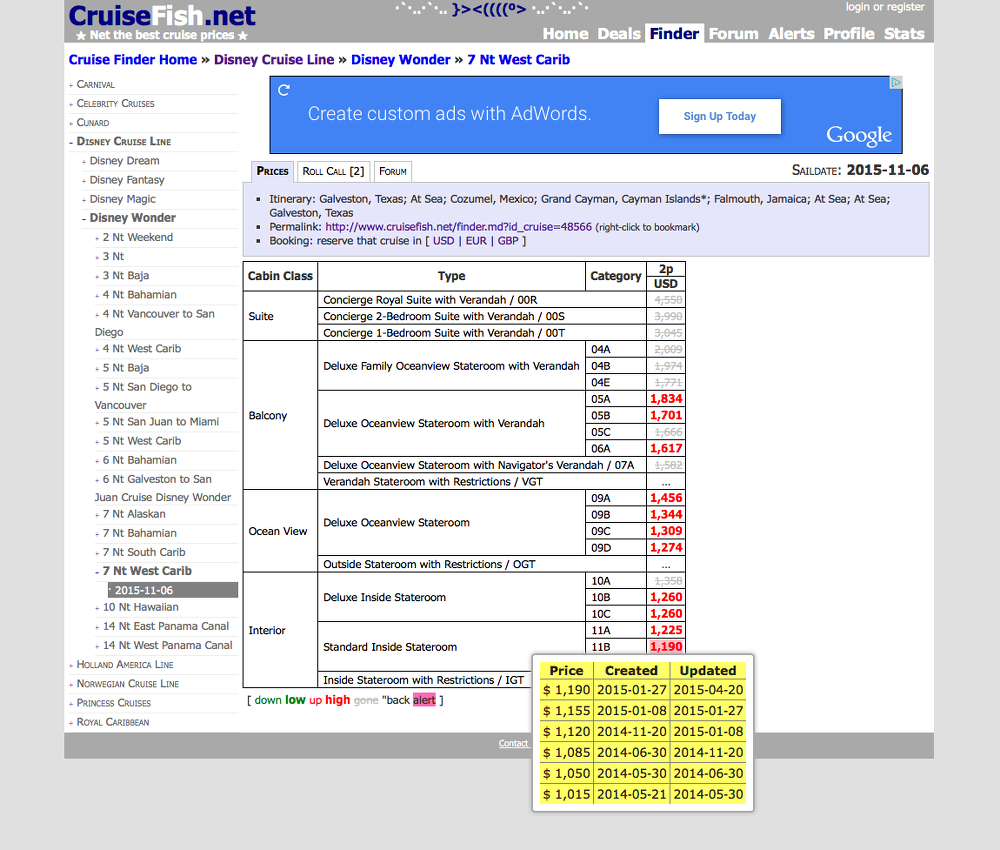Open the Alerts menu item
This screenshot has height=850, width=1000.
791,34
